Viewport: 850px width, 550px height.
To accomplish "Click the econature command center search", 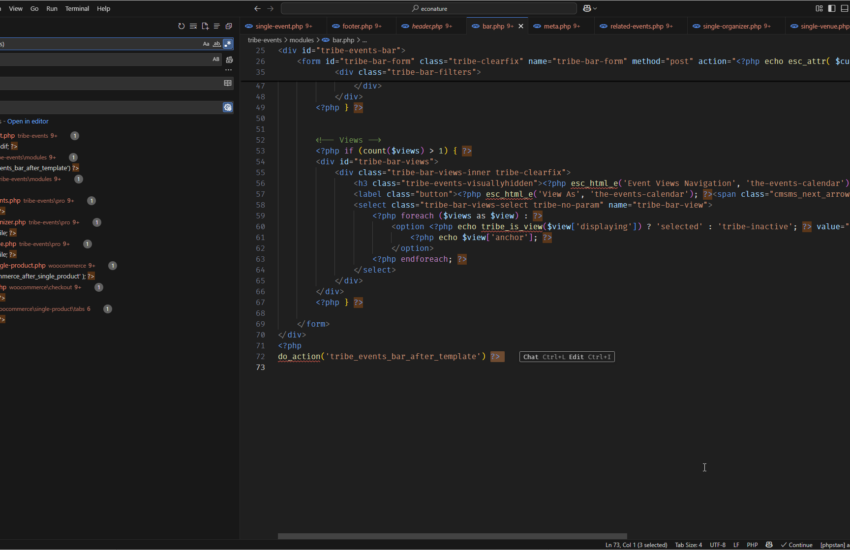I will 429,9.
